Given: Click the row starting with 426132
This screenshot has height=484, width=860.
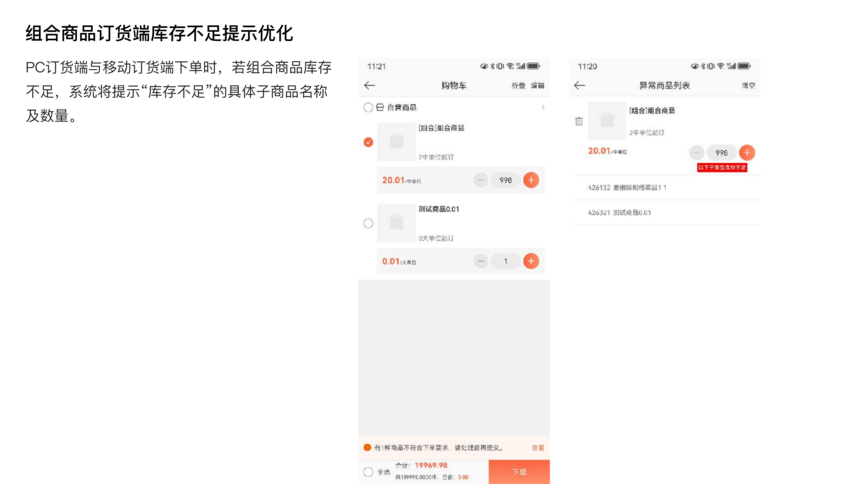Looking at the screenshot, I should [x=666, y=188].
